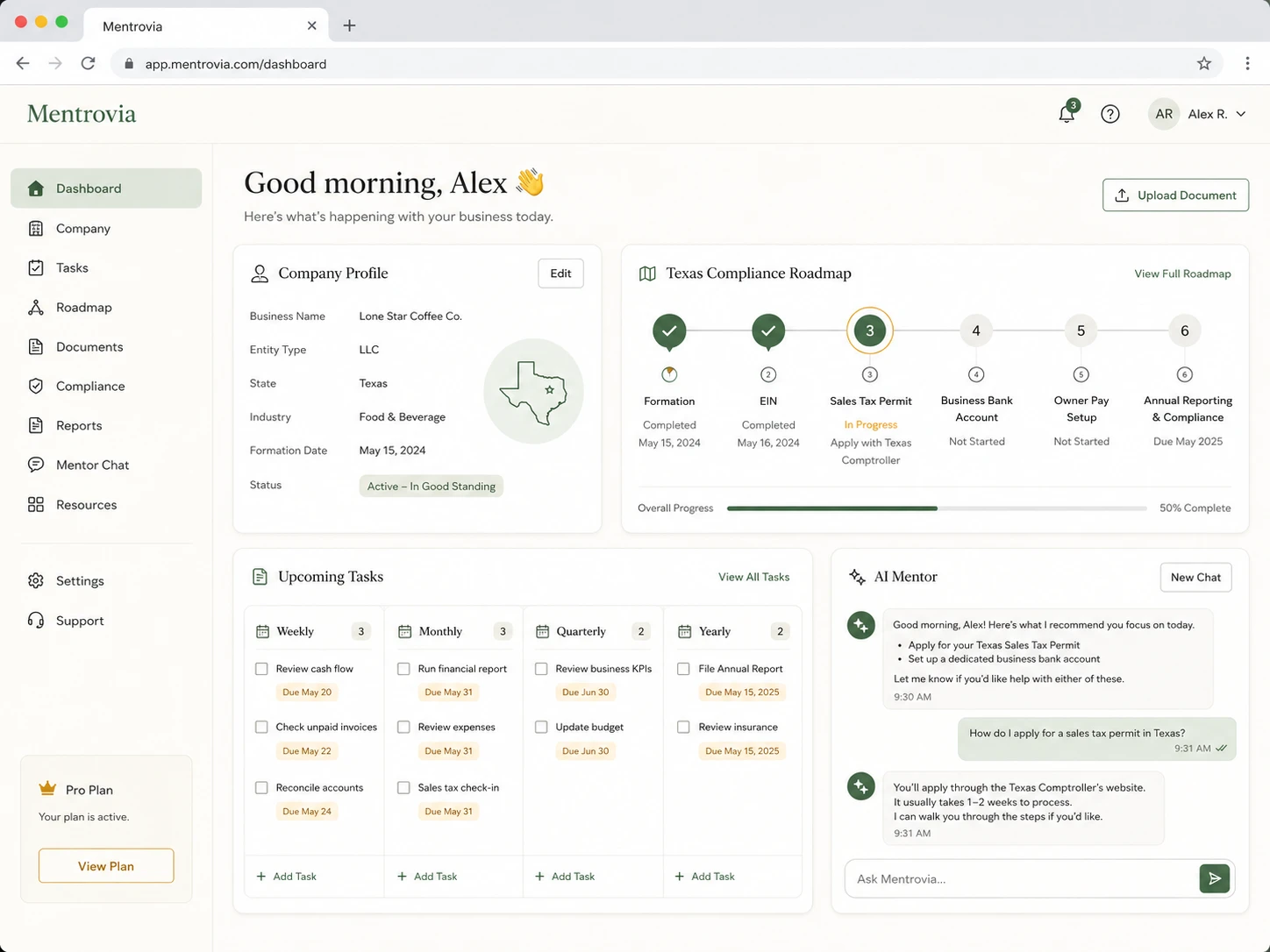Click the Settings gear icon
Viewport: 1270px width, 952px height.
point(36,581)
